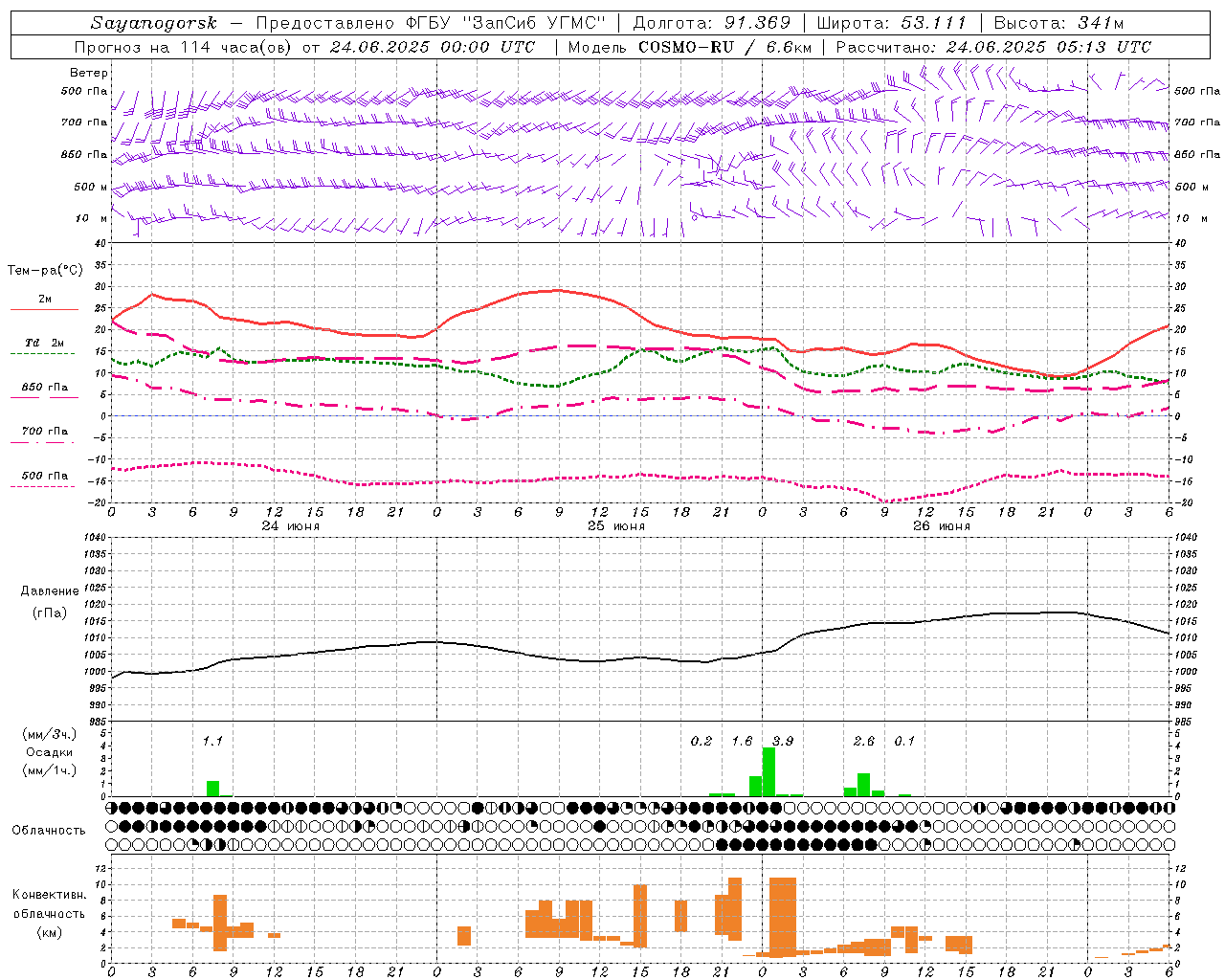Screen dimensions: 1225x980
Task: Click the Sayanogorsk station title
Action: point(154,23)
